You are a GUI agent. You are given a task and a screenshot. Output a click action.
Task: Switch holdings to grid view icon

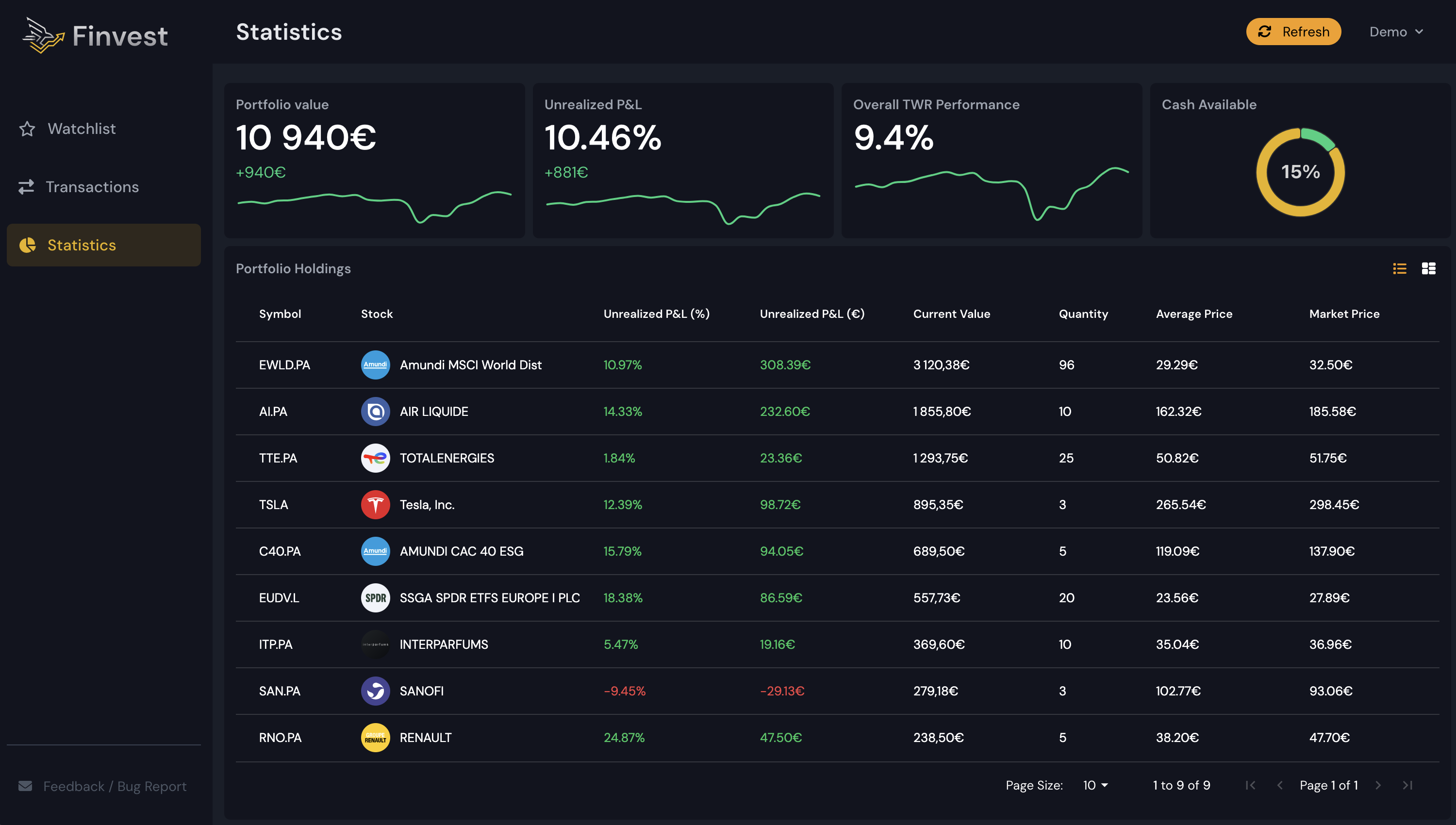click(1428, 268)
